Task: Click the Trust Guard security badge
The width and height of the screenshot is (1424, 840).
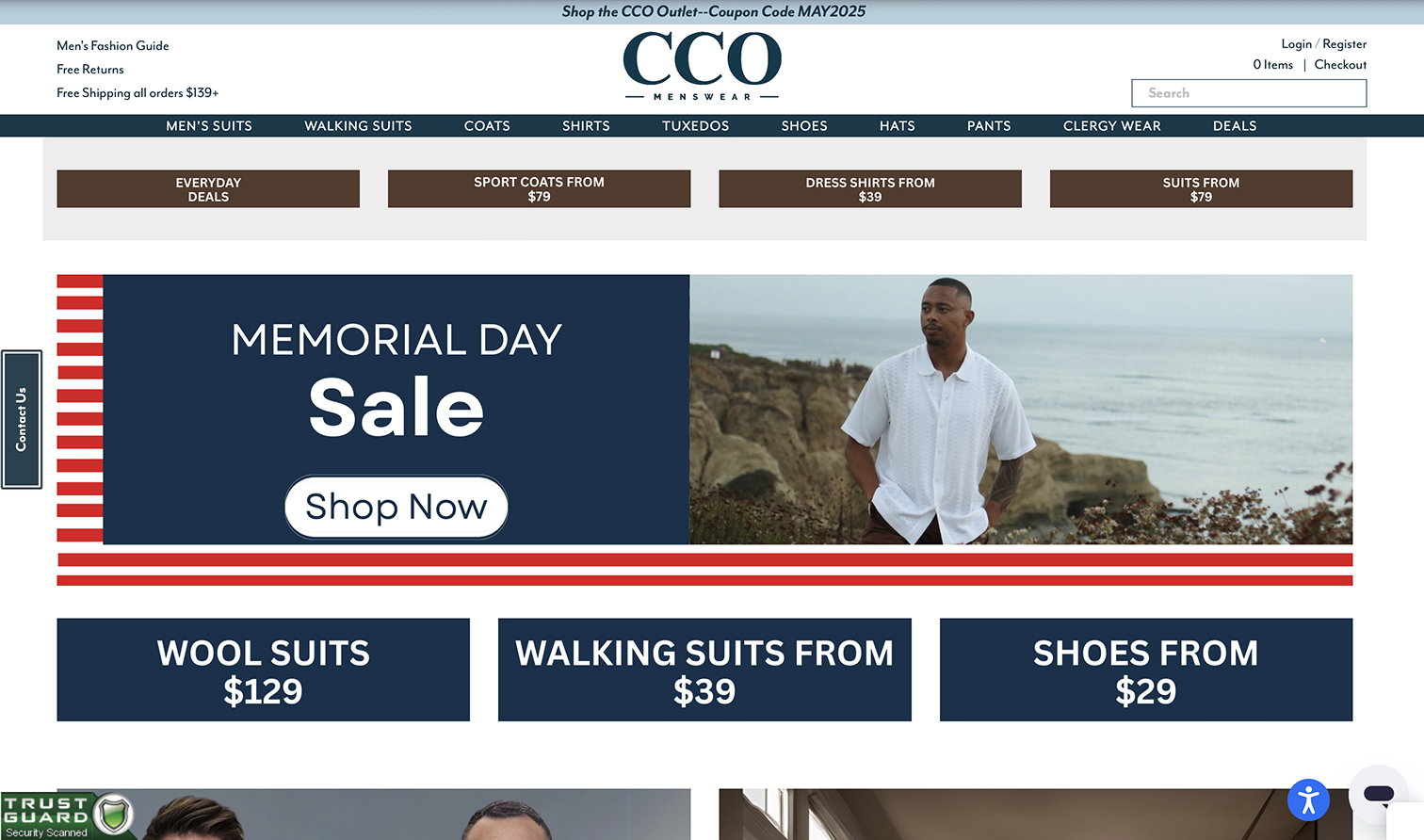Action: tap(66, 816)
